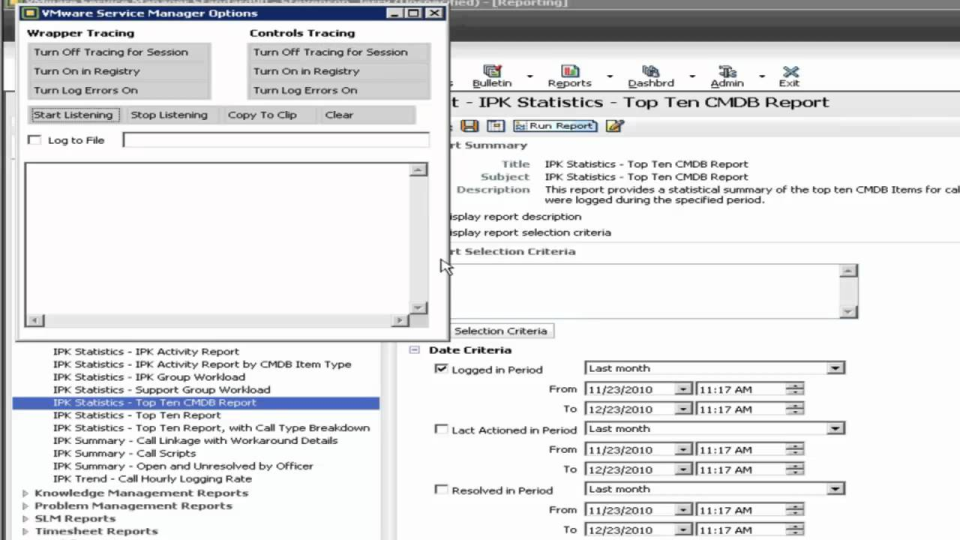The width and height of the screenshot is (960, 540).
Task: Open Resolved in Period From date picker
Action: (683, 510)
